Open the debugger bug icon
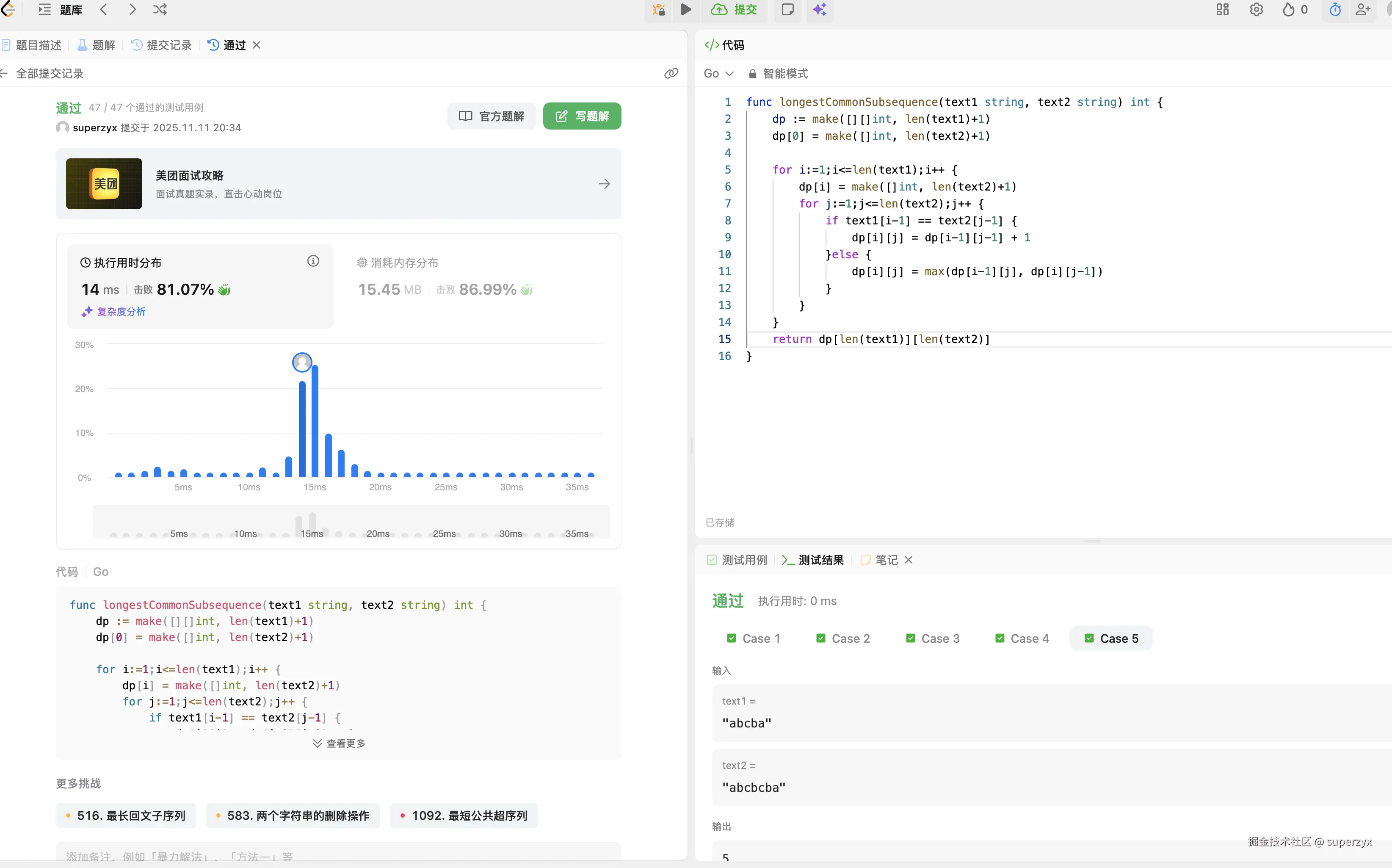Viewport: 1392px width, 868px height. (658, 10)
